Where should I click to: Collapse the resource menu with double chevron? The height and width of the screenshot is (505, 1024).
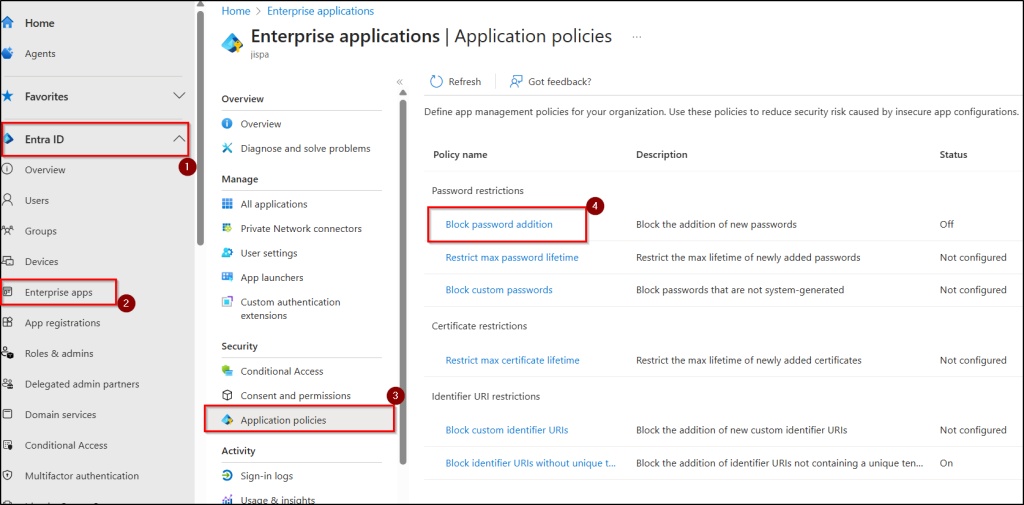(x=400, y=82)
